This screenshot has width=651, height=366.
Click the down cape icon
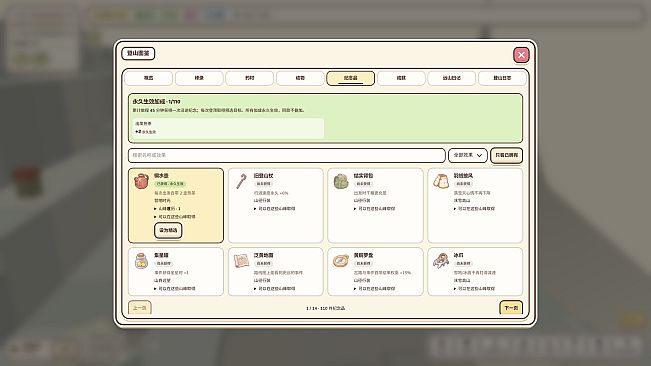click(441, 181)
